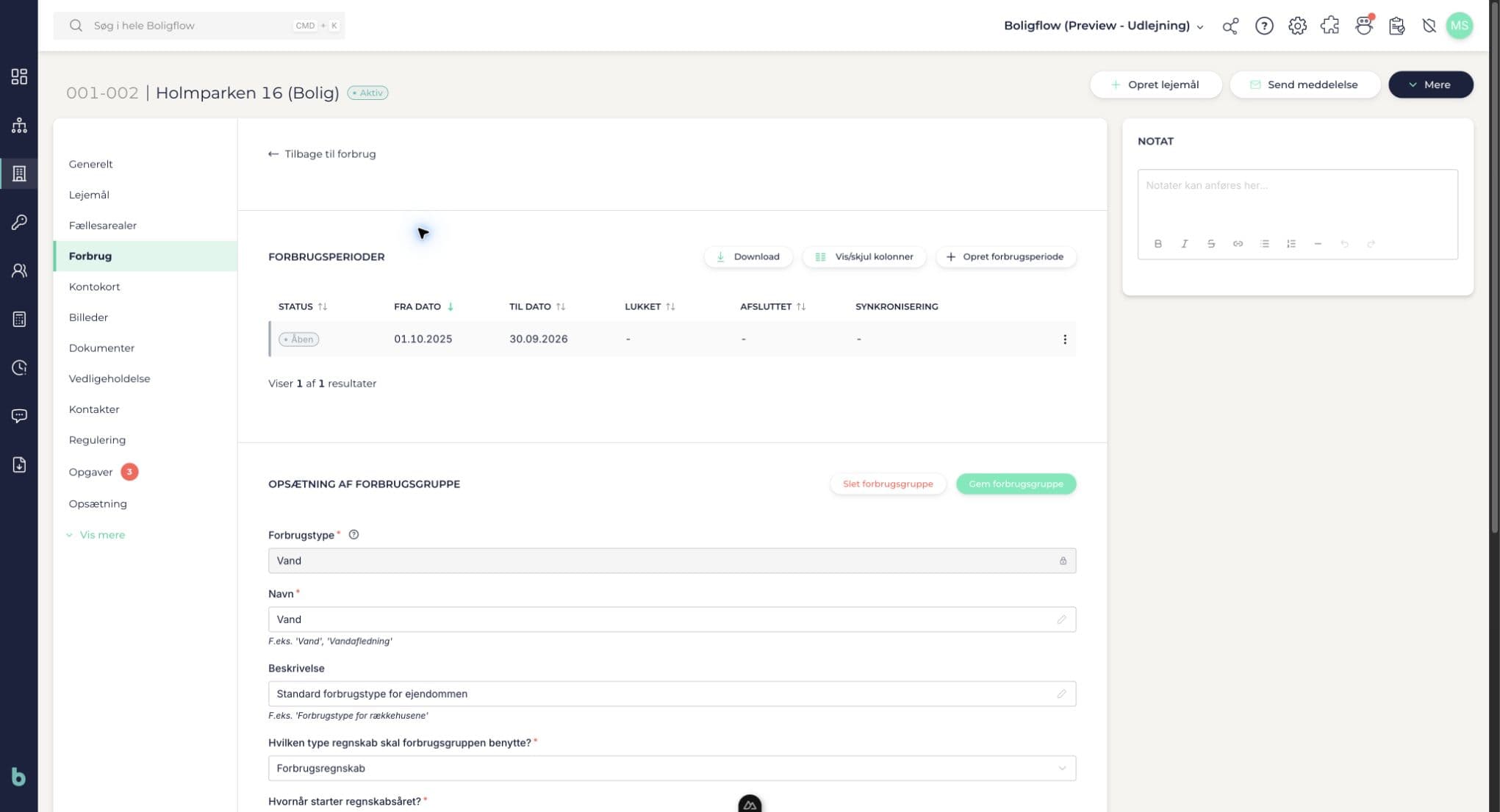Focus the search Boligflow field

point(199,26)
